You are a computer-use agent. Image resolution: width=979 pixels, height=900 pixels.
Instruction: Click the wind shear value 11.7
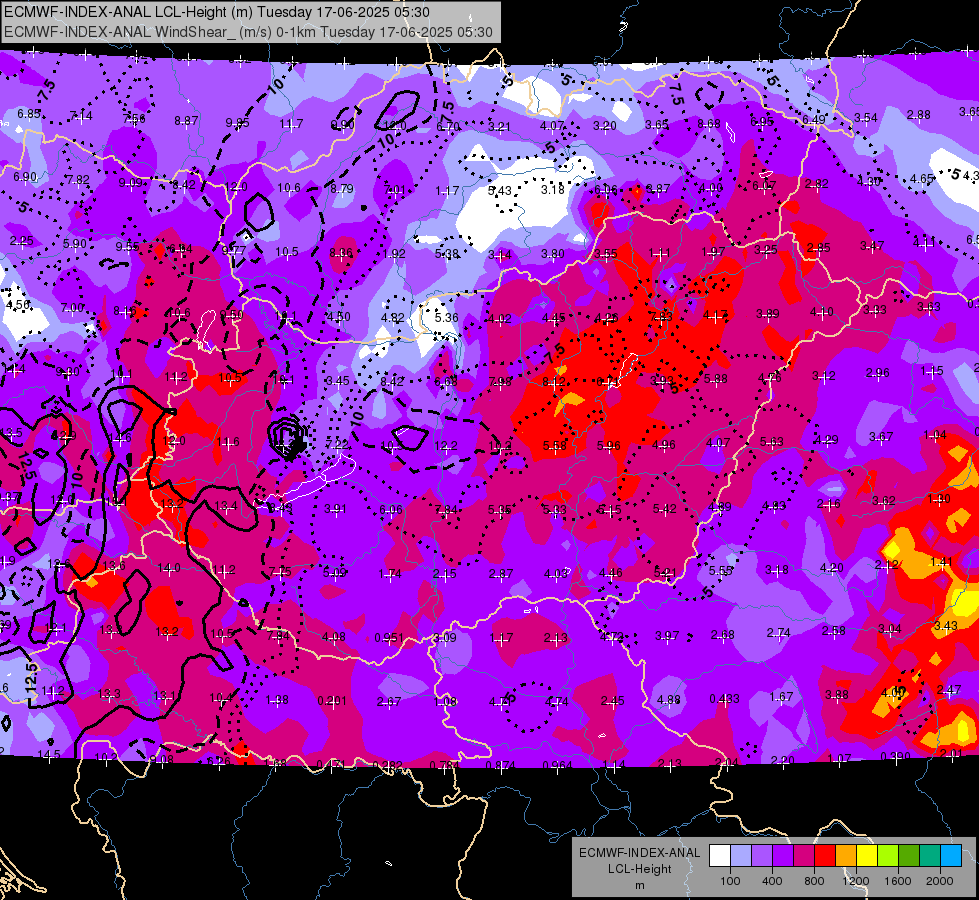tap(292, 124)
